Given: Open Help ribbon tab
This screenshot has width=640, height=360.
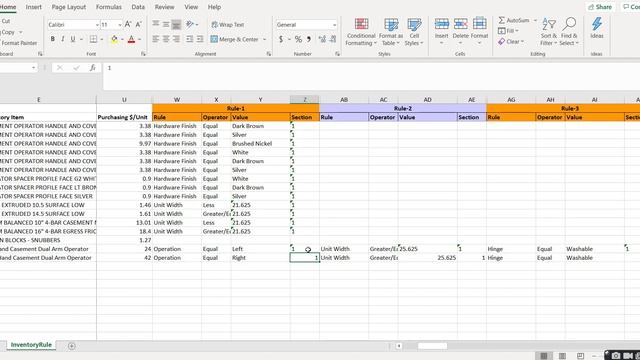Looking at the screenshot, I should coord(214,7).
